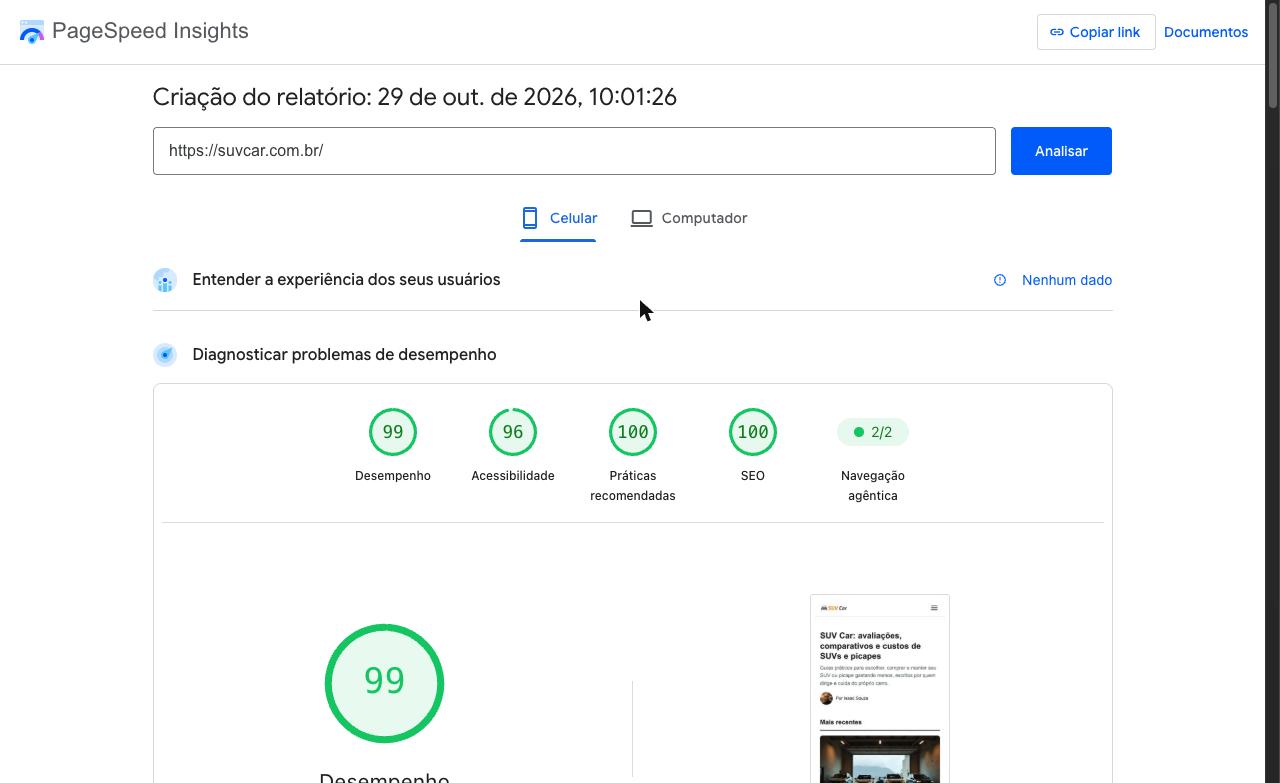
Task: Select the Desempenho score gauge 99
Action: pyautogui.click(x=393, y=432)
